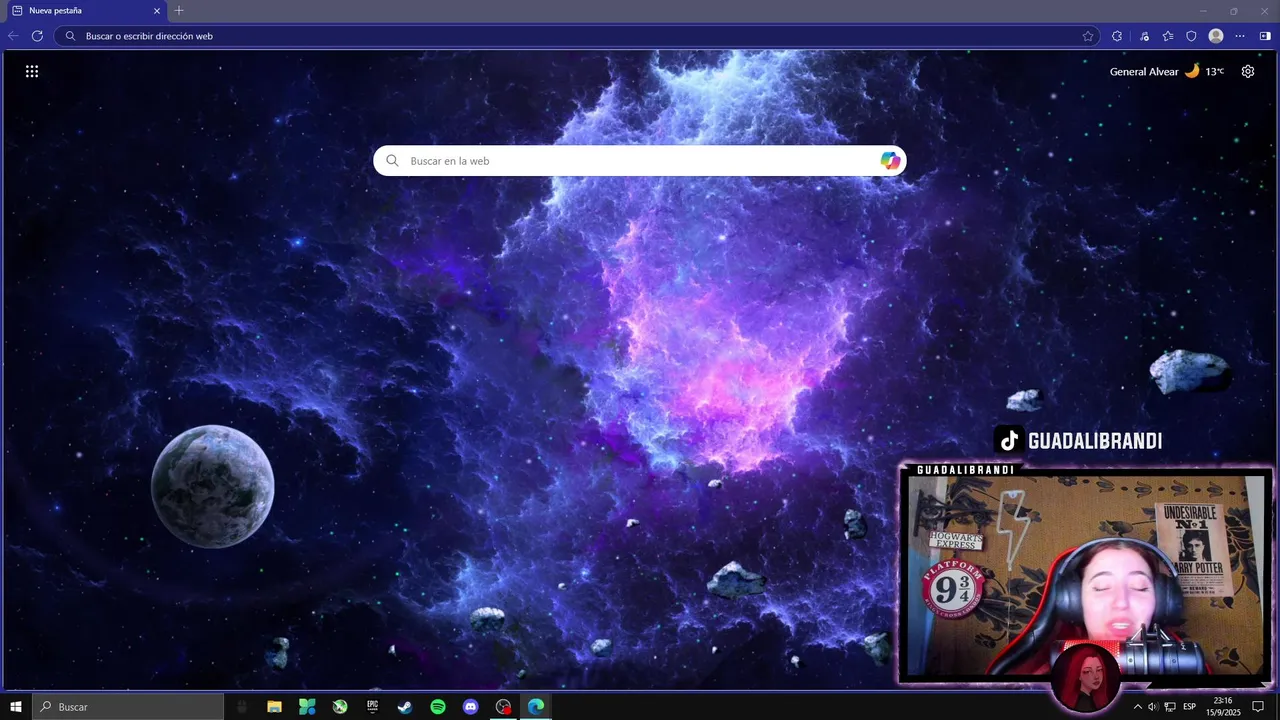The height and width of the screenshot is (720, 1280).
Task: Click the dimmed mouse icon on taskbar
Action: click(241, 707)
